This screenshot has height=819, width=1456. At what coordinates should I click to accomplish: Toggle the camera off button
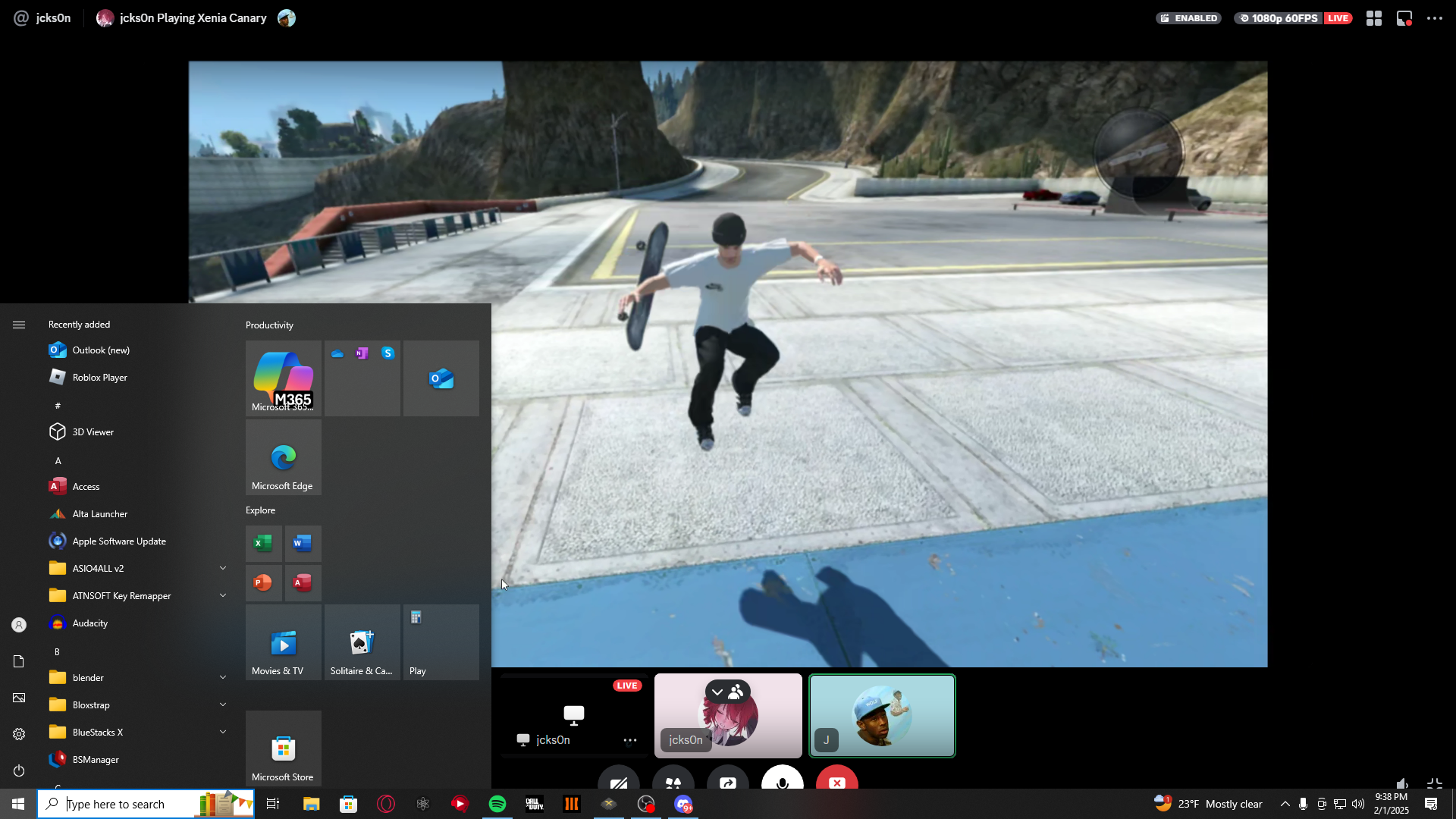click(x=618, y=781)
